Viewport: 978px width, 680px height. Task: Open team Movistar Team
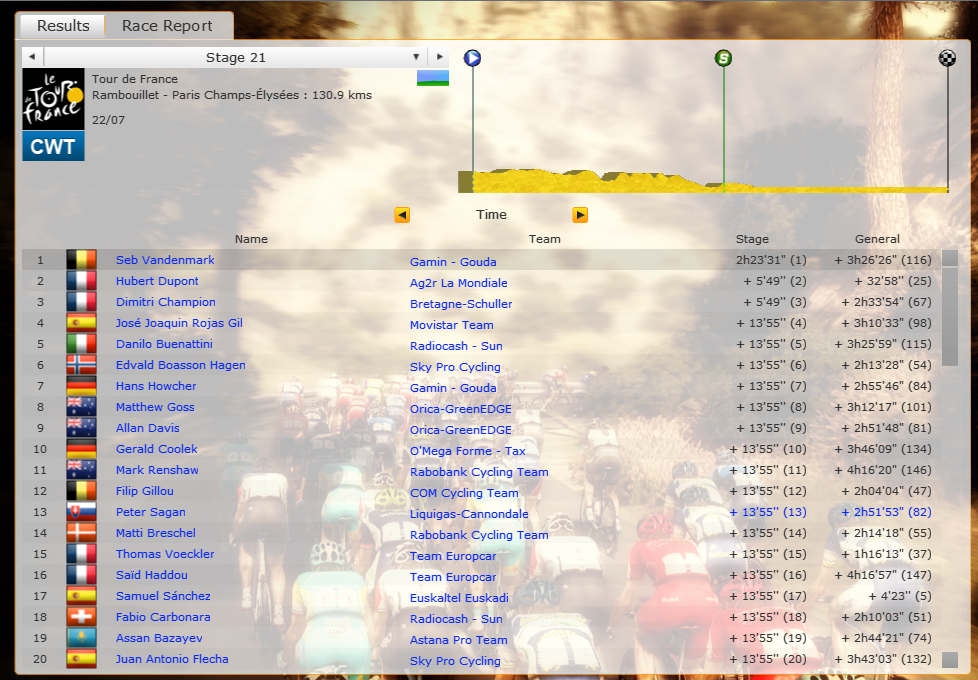click(x=452, y=325)
